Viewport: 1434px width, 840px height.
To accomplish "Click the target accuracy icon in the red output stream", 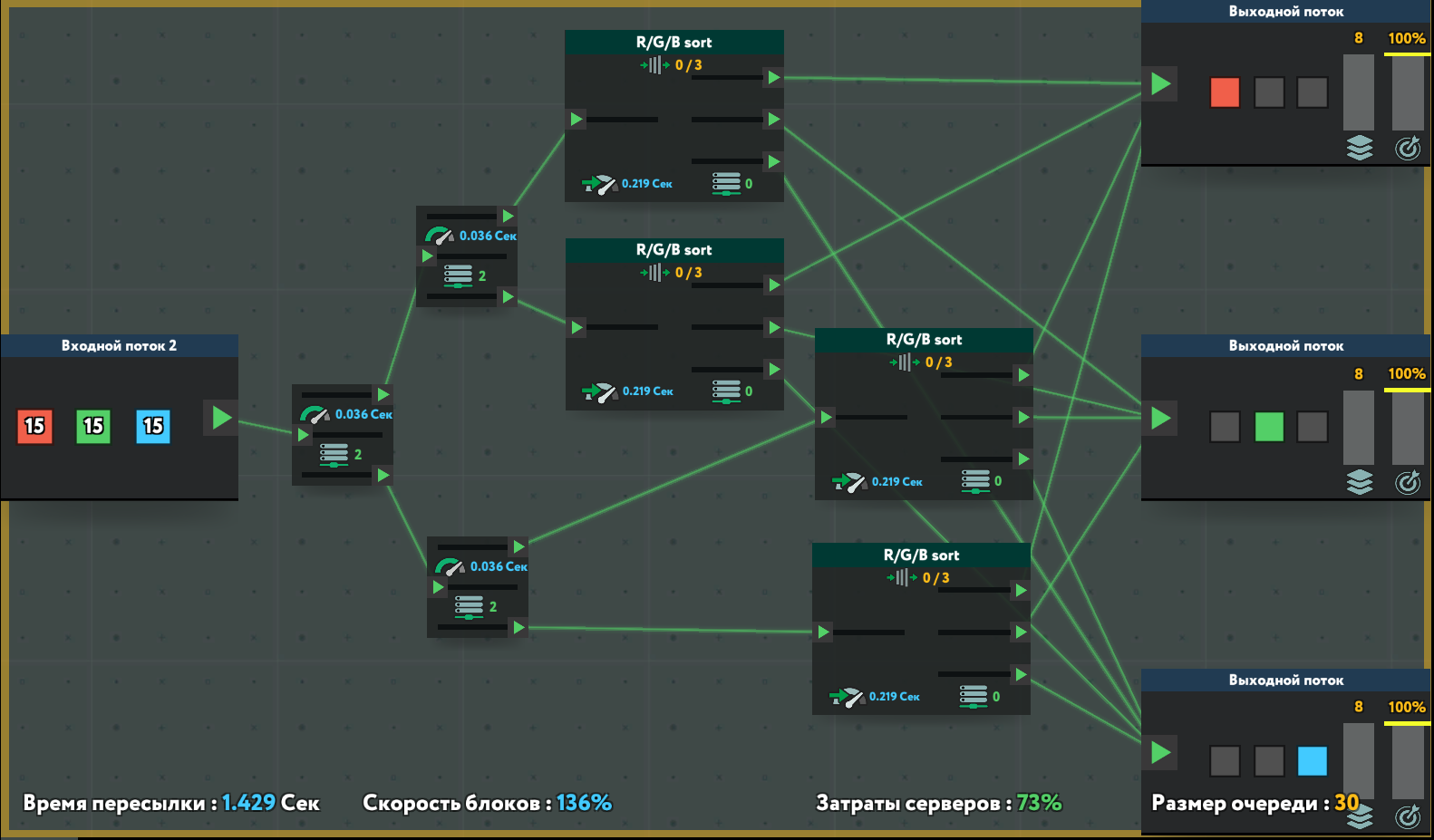I will [1408, 148].
